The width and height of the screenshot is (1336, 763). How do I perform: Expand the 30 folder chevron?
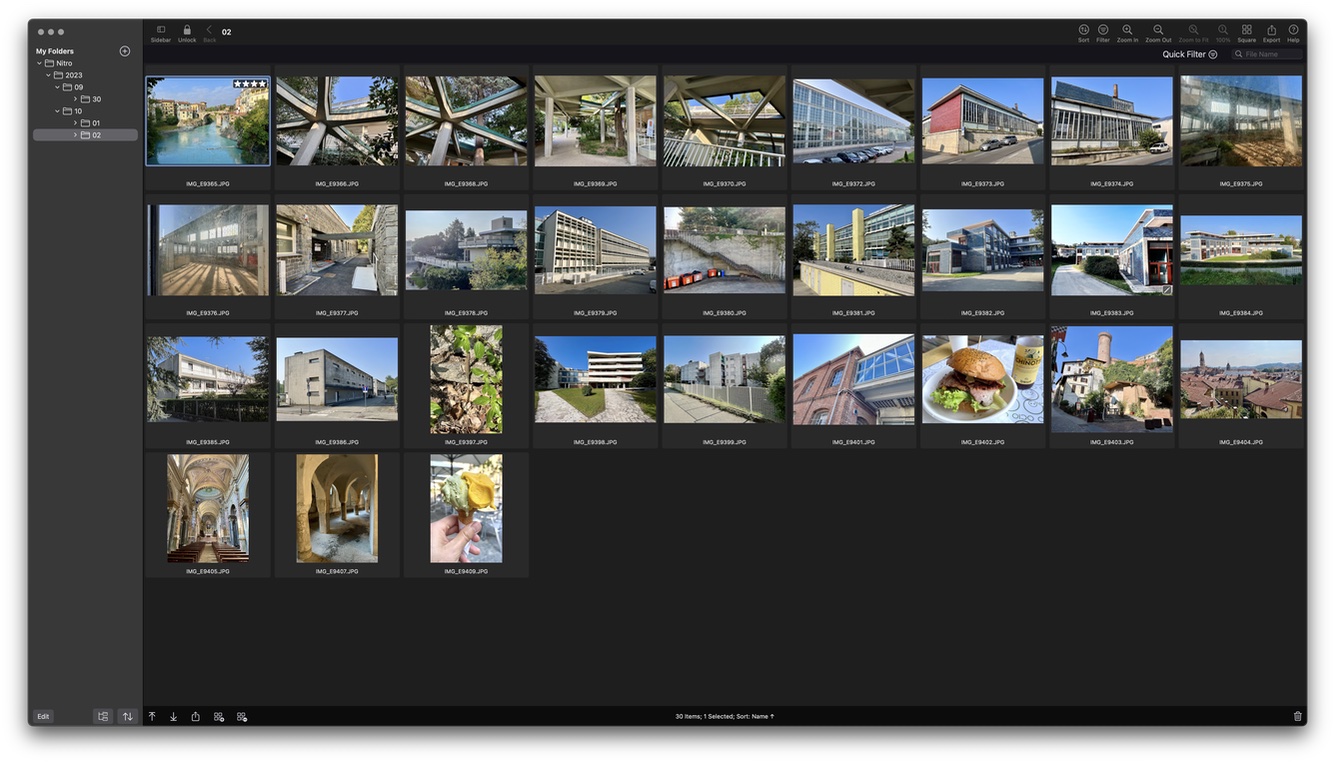pos(75,99)
